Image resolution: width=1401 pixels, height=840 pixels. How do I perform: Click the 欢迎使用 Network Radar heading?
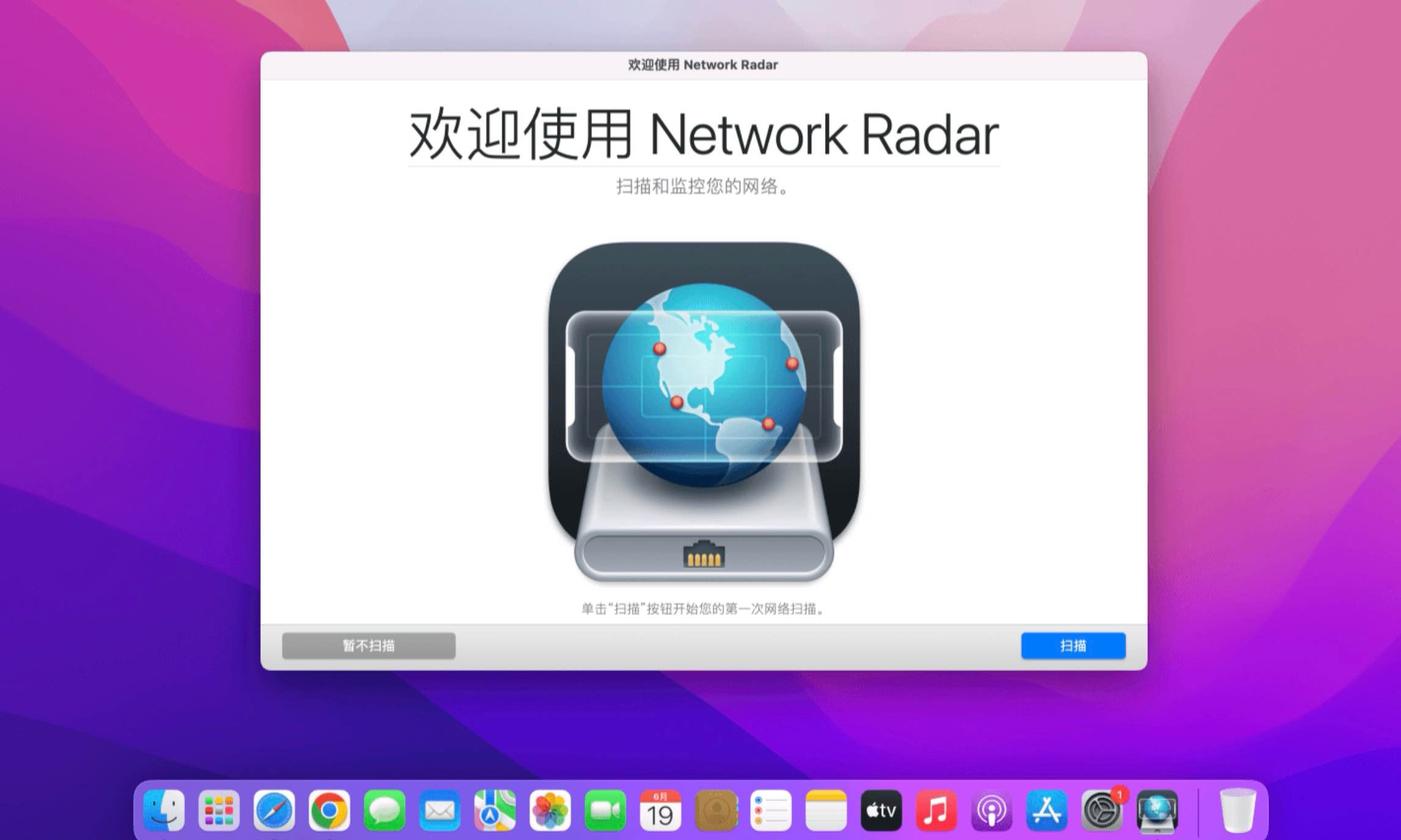pyautogui.click(x=704, y=134)
